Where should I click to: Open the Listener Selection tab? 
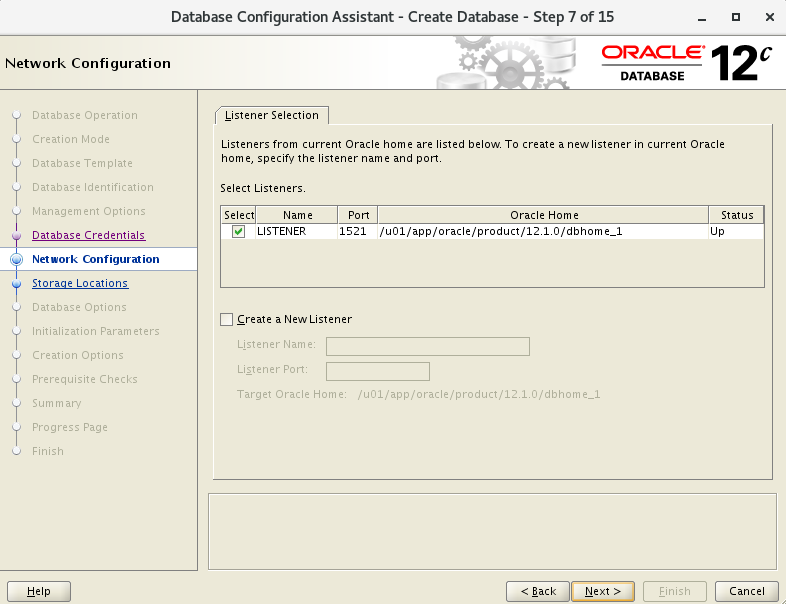(272, 115)
